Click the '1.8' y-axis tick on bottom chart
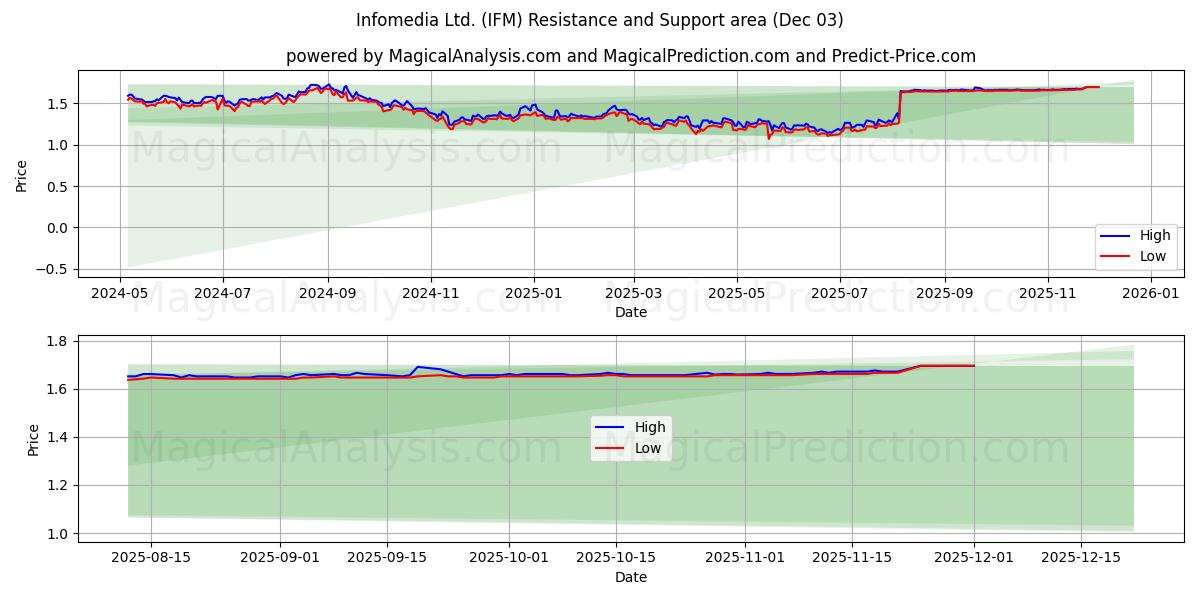Screen dimensions: 1200x600 [x=58, y=341]
